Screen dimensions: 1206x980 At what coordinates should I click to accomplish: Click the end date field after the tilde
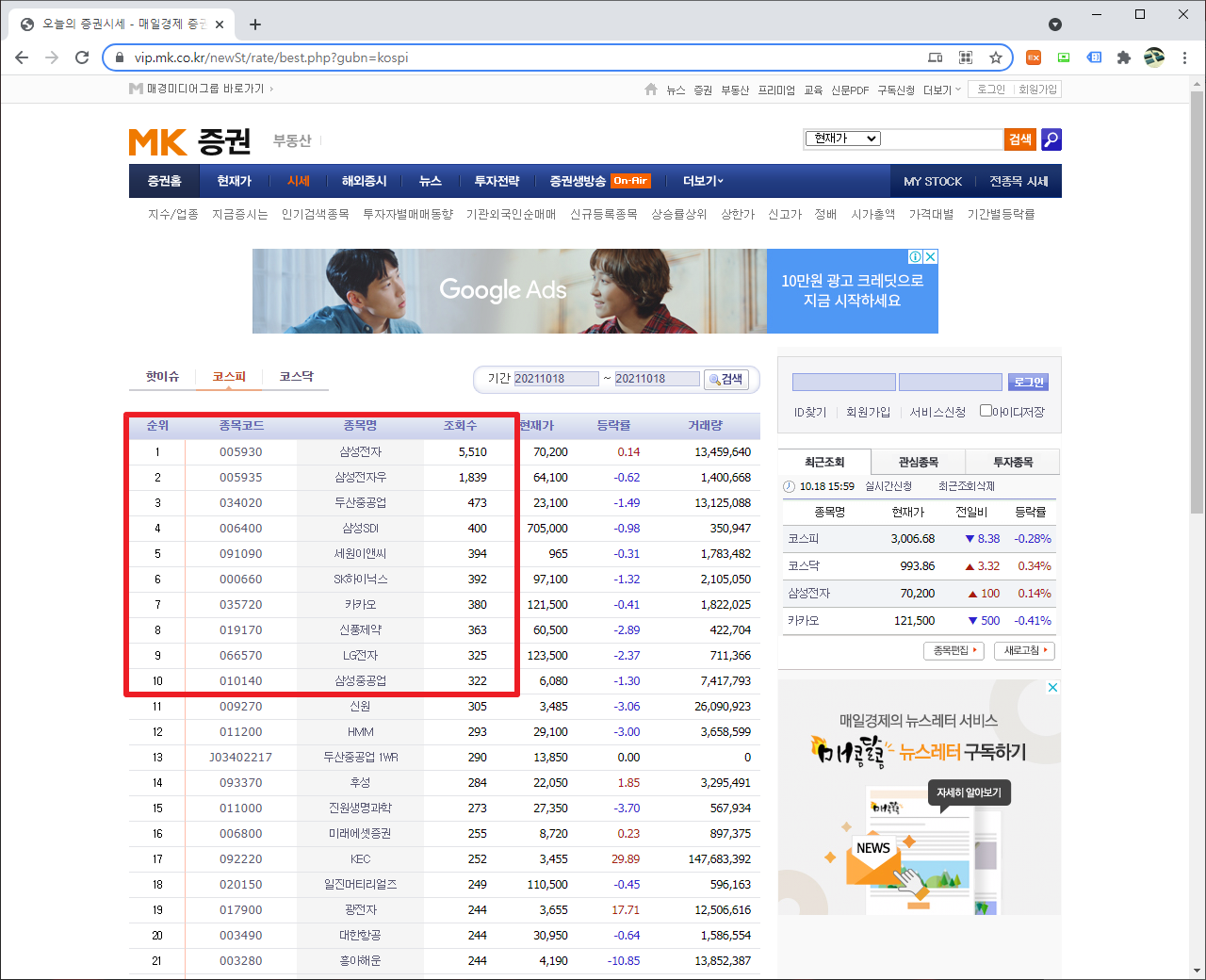tap(657, 379)
